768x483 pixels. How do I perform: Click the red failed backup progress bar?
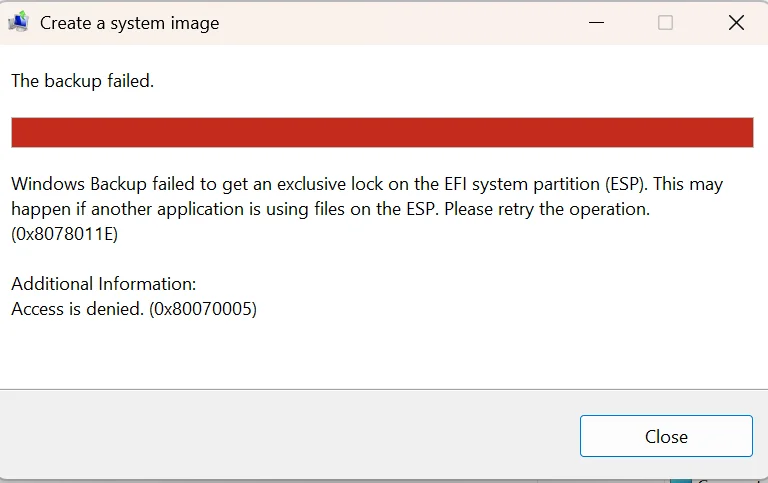click(x=382, y=132)
